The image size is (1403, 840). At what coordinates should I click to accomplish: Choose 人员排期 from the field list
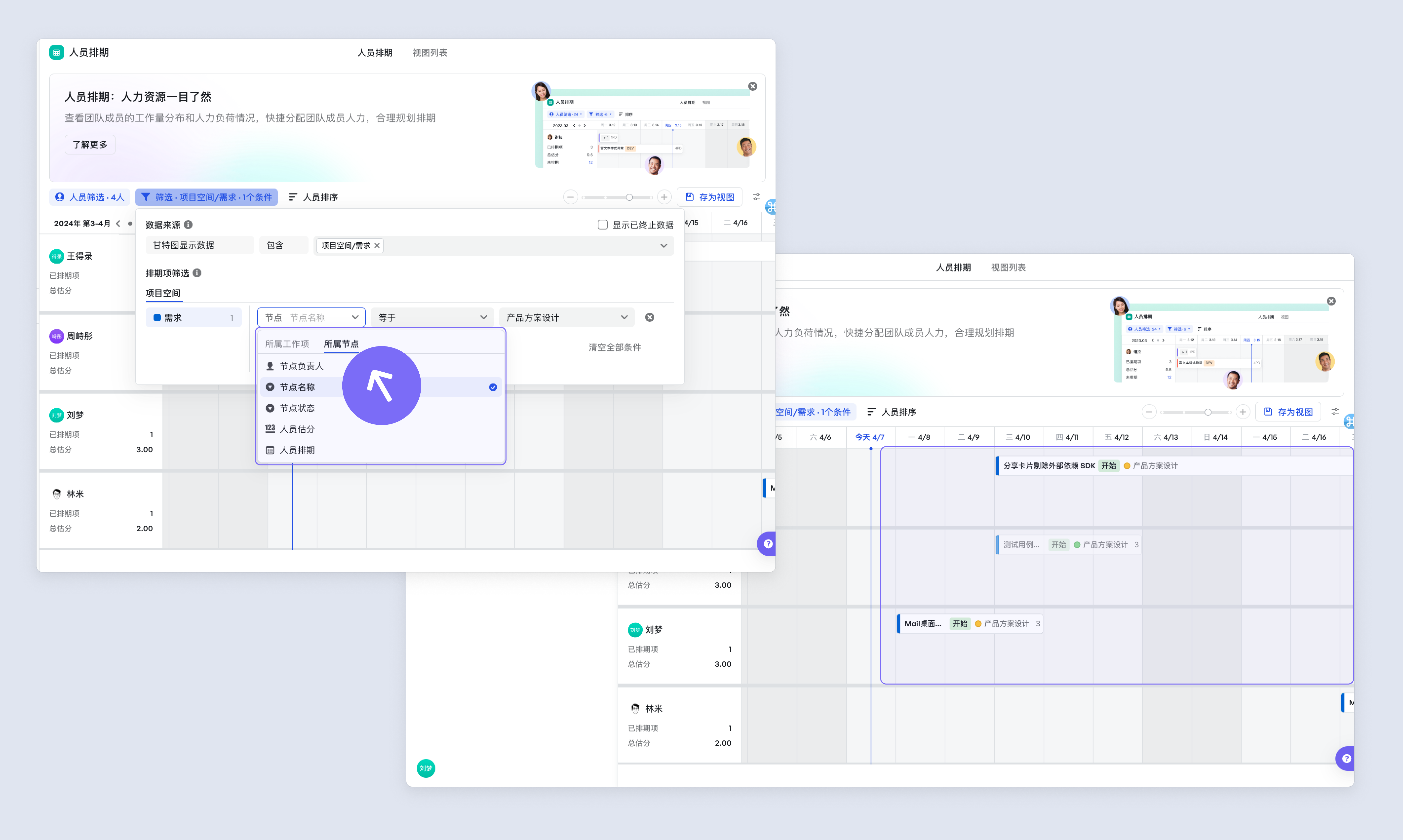380,450
